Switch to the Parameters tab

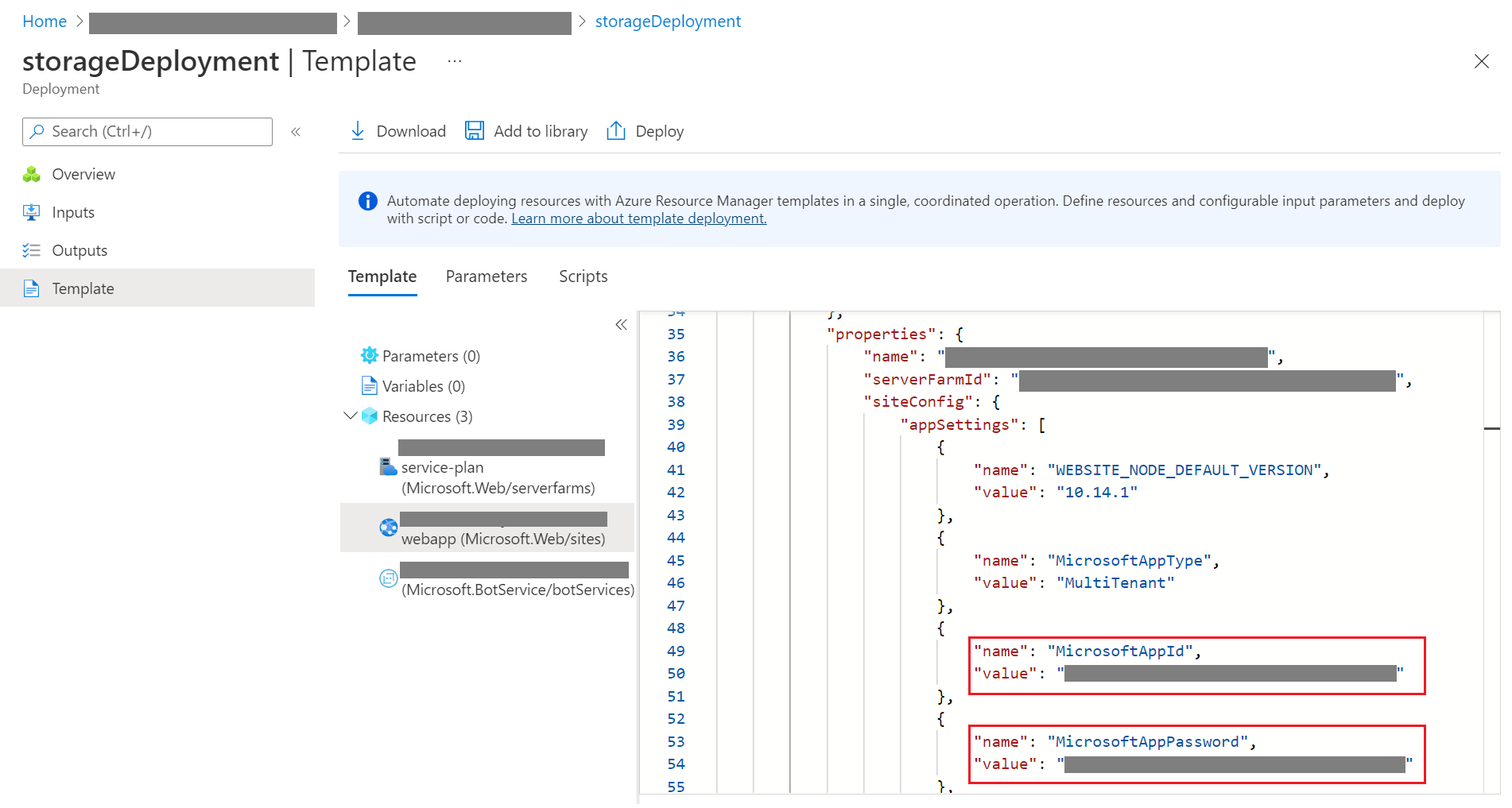[x=487, y=276]
